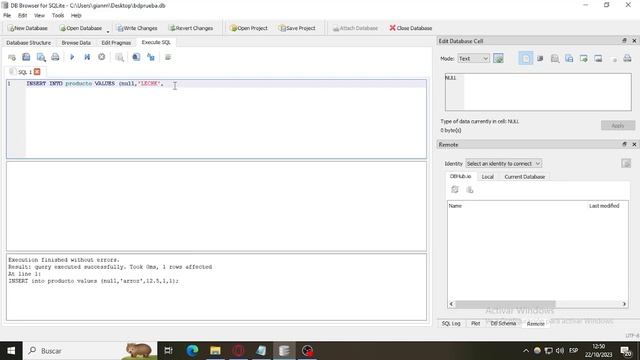Undock the Remote panel
This screenshot has width=640, height=360.
pos(624,144)
